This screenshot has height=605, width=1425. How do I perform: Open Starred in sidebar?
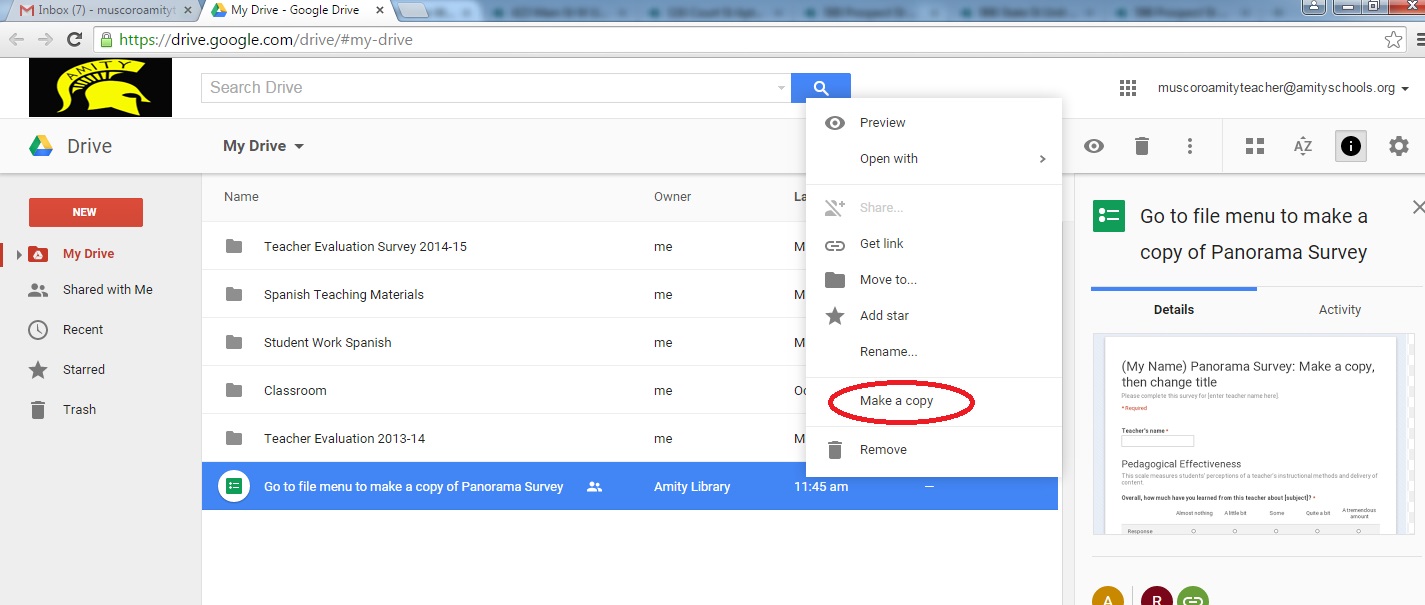84,370
